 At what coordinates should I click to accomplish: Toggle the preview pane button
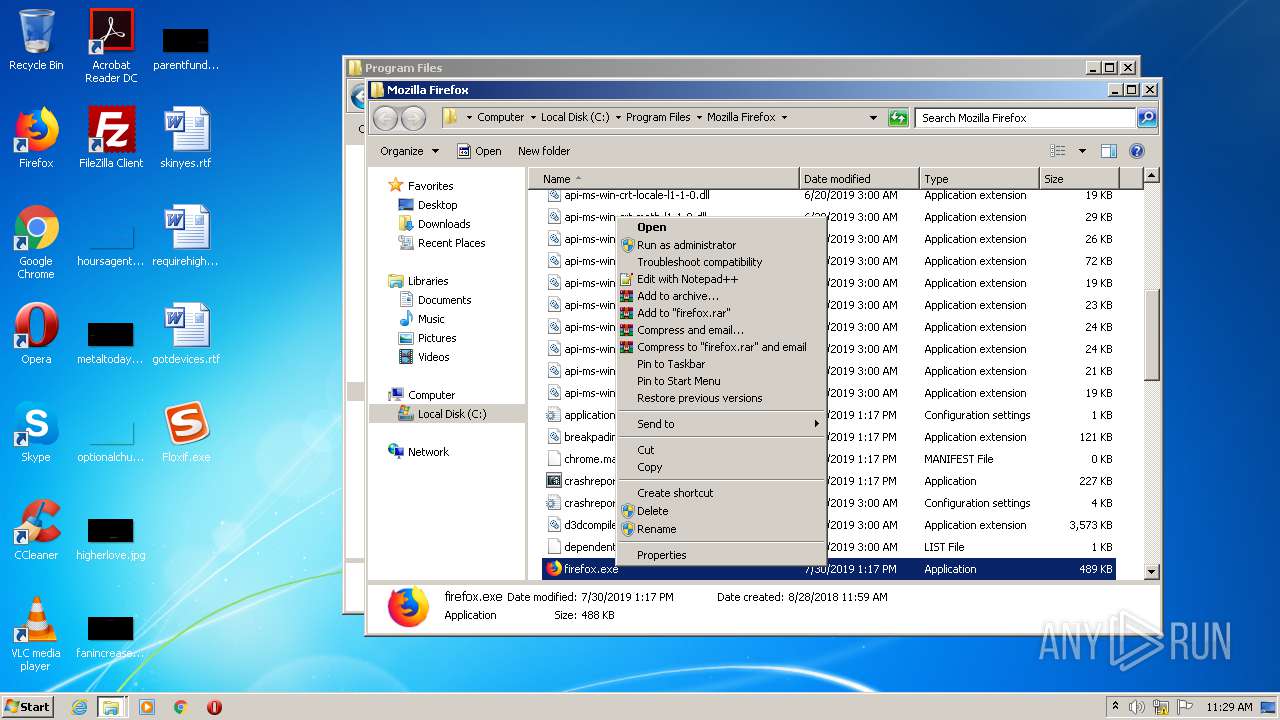pos(1109,151)
